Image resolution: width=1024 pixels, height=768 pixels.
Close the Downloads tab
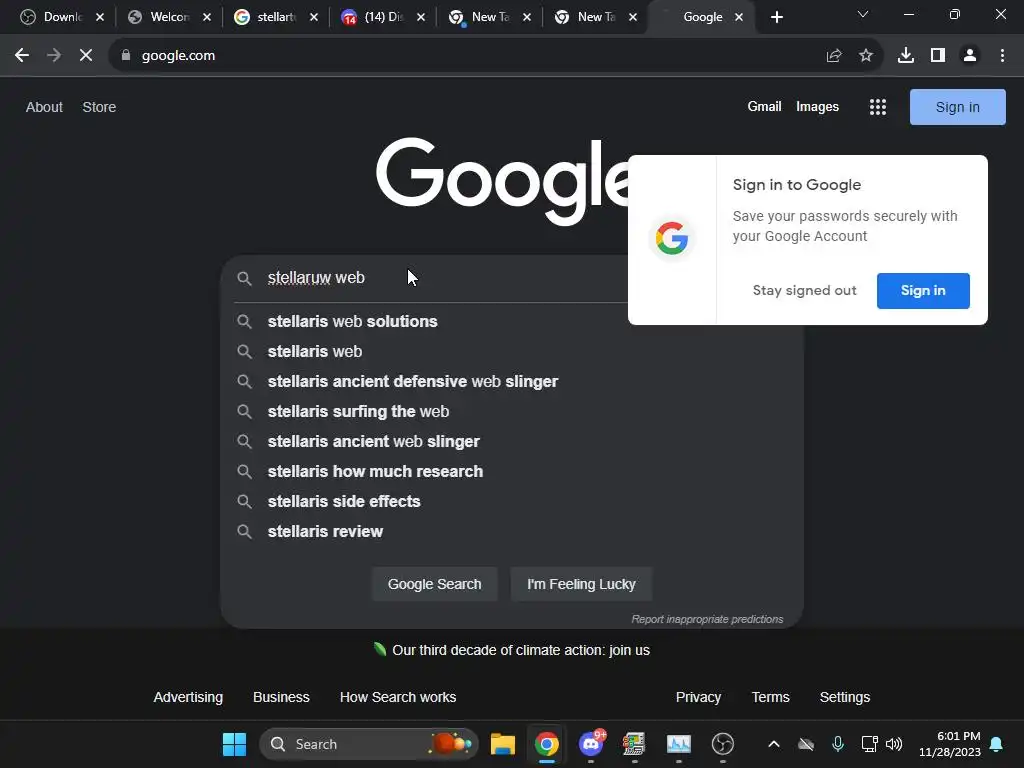(100, 18)
